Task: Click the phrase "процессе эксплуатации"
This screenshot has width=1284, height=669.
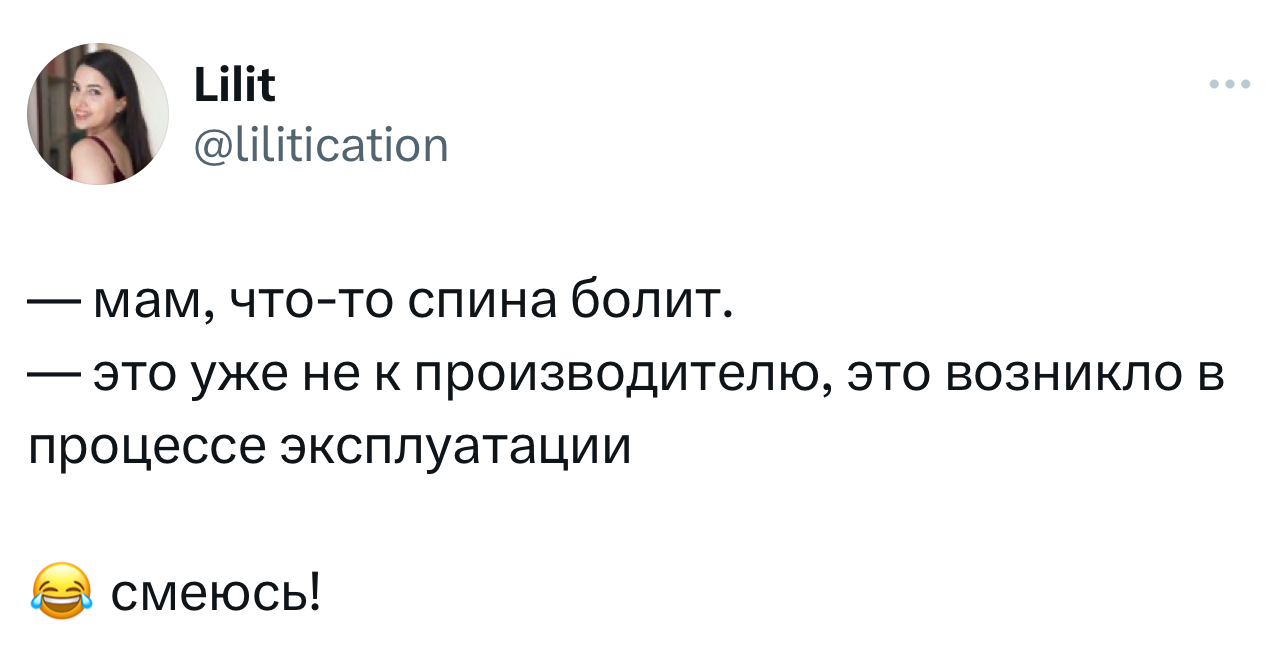Action: coord(329,447)
